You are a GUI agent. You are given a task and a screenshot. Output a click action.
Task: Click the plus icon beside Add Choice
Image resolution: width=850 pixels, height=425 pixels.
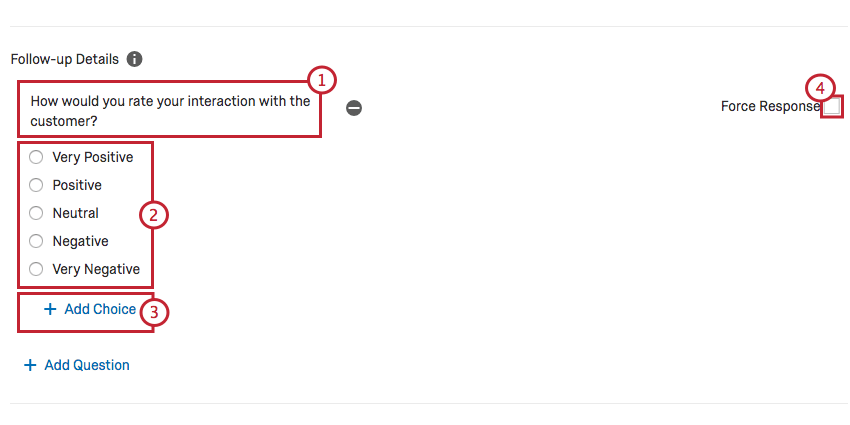[50, 310]
